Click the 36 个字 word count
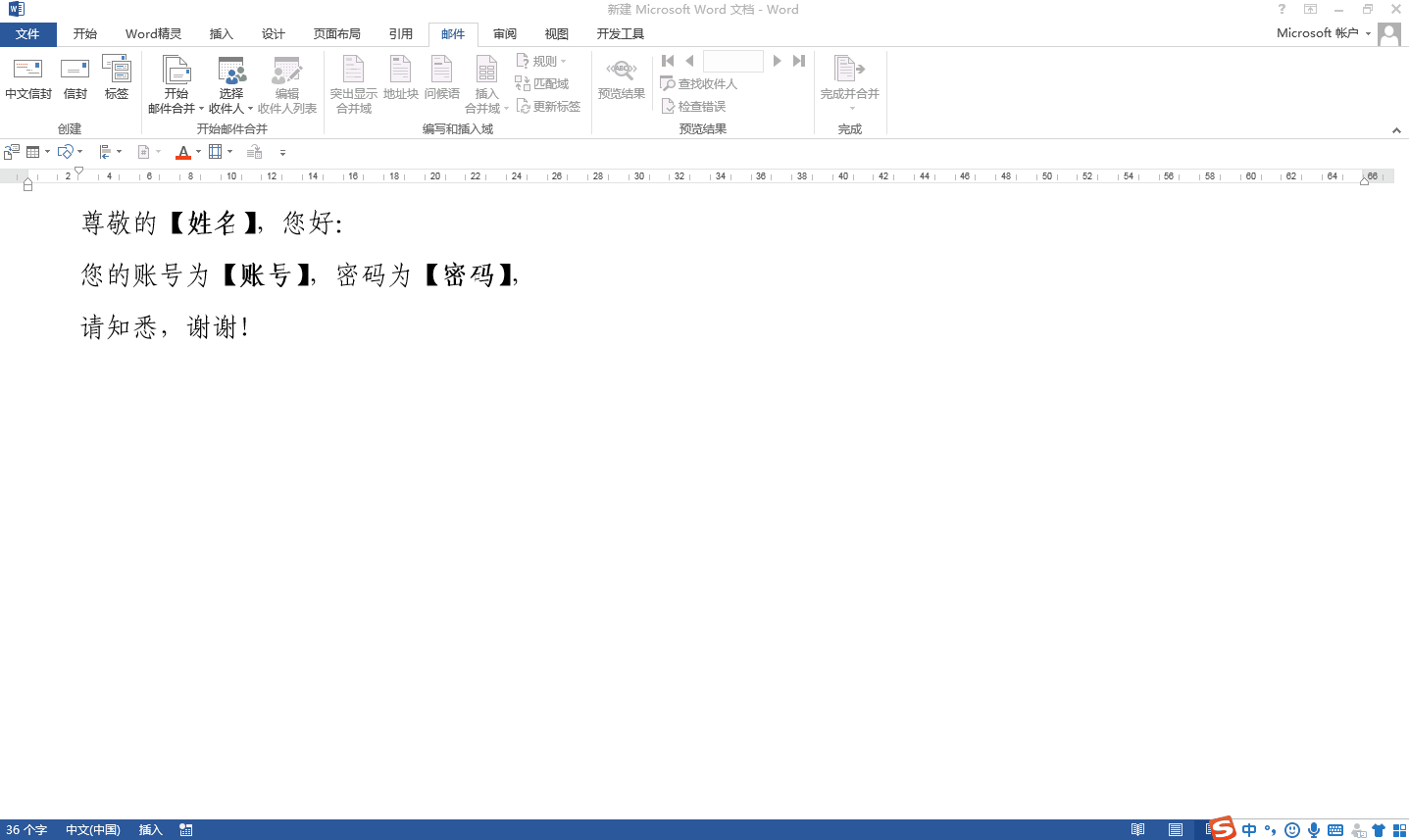 (x=26, y=830)
